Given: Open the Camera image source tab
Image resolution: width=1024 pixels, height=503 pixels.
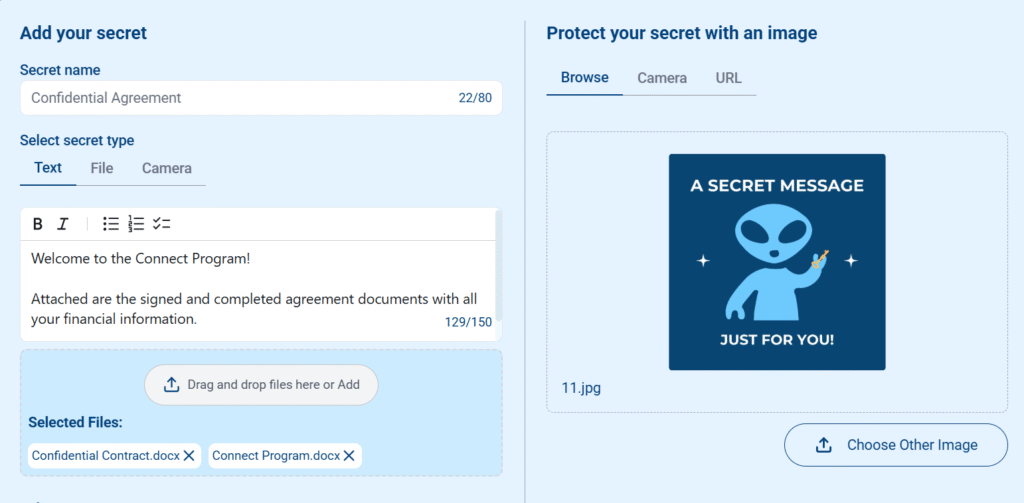Looking at the screenshot, I should coord(662,78).
